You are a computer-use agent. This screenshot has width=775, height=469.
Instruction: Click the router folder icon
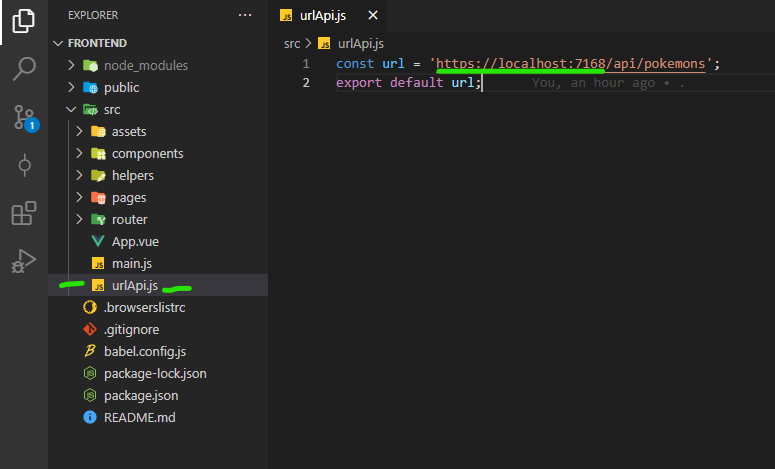click(x=98, y=219)
